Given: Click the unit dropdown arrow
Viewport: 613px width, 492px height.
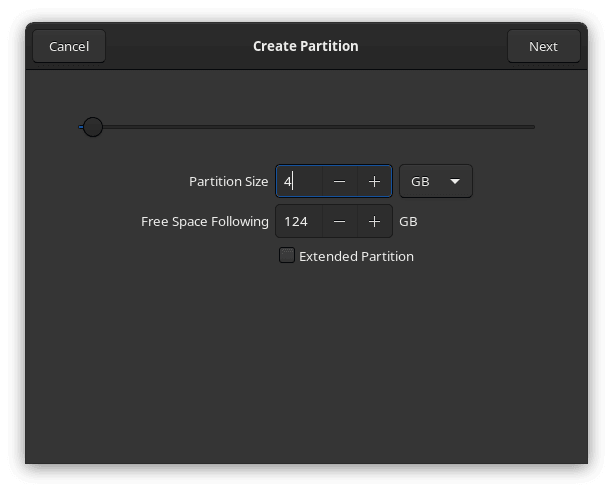Looking at the screenshot, I should pos(455,181).
